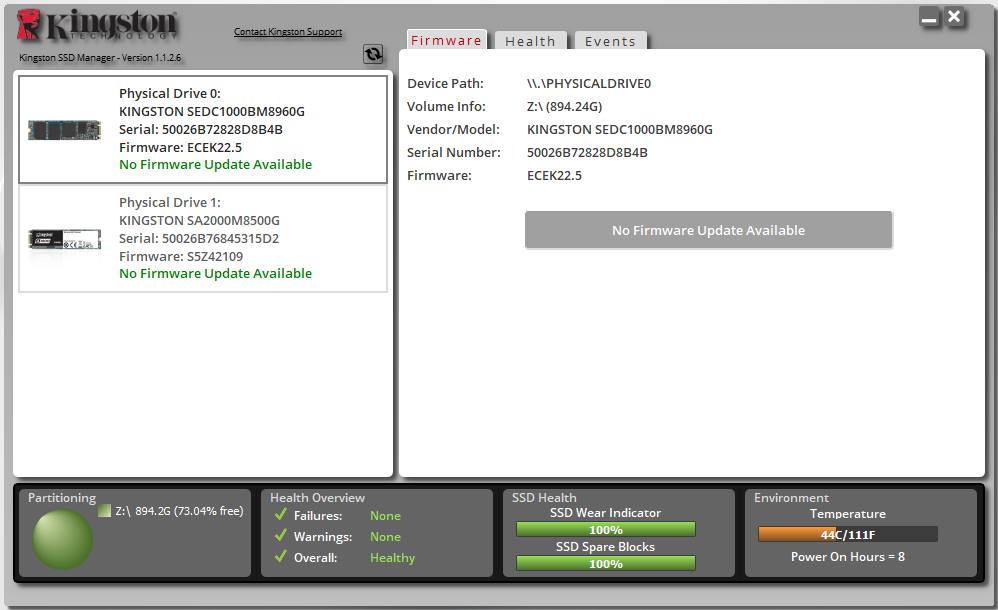Click the version label Kingston SSD Manager 1.1.2.6
The height and width of the screenshot is (610, 998).
tap(100, 57)
